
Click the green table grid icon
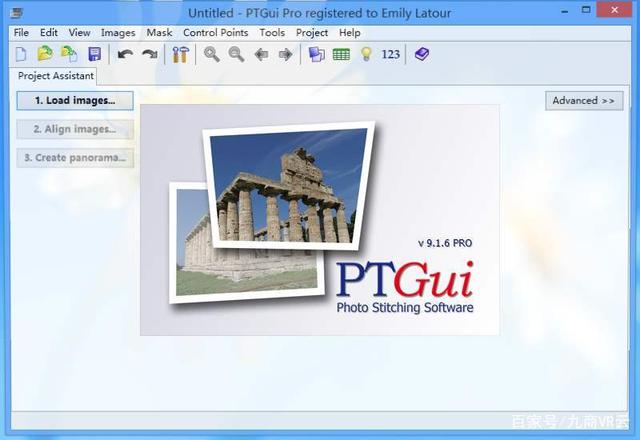pos(341,54)
